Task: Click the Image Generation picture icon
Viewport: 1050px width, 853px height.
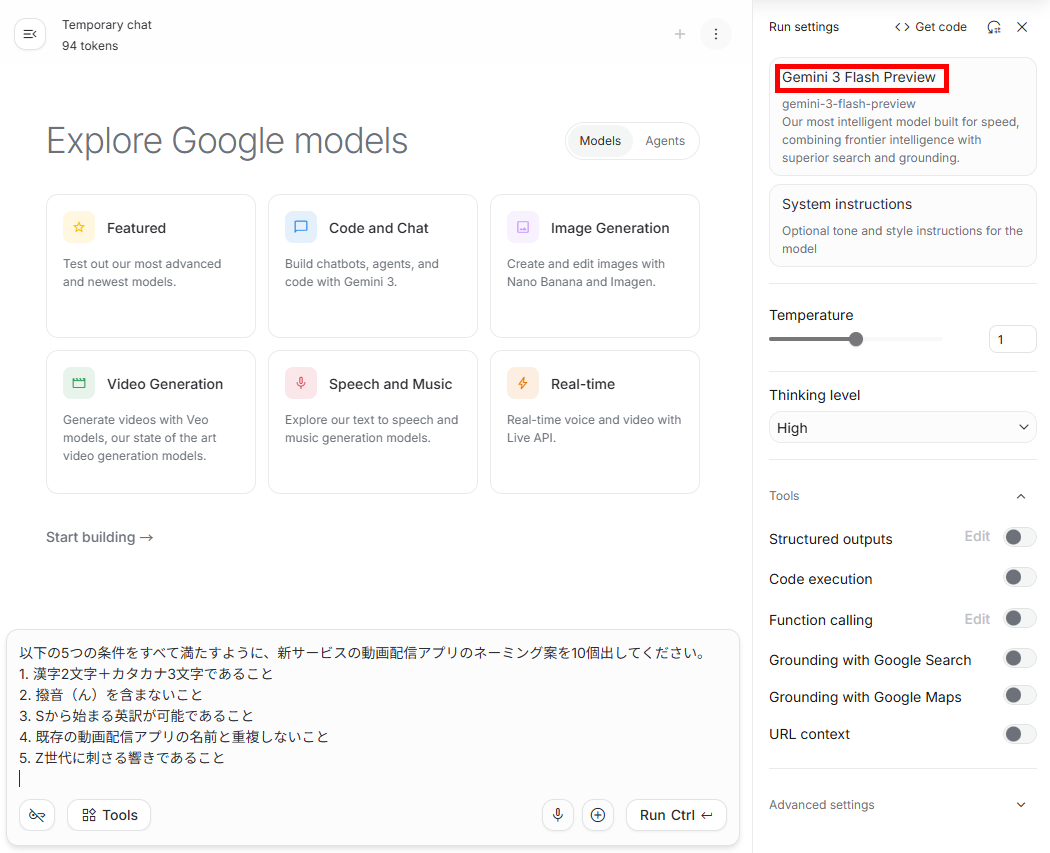Action: pyautogui.click(x=523, y=227)
